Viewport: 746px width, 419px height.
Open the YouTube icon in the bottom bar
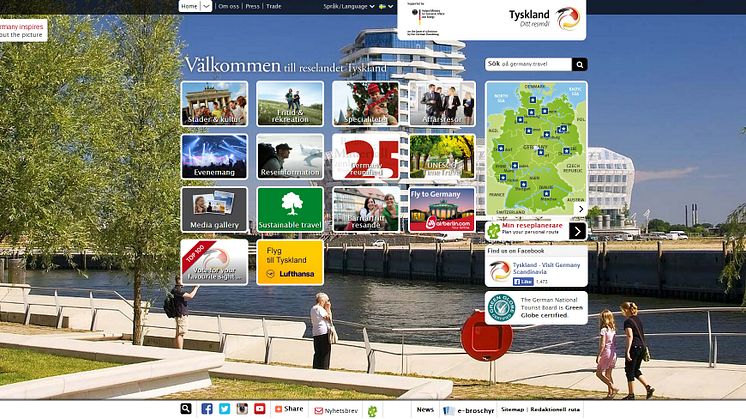[x=260, y=409]
